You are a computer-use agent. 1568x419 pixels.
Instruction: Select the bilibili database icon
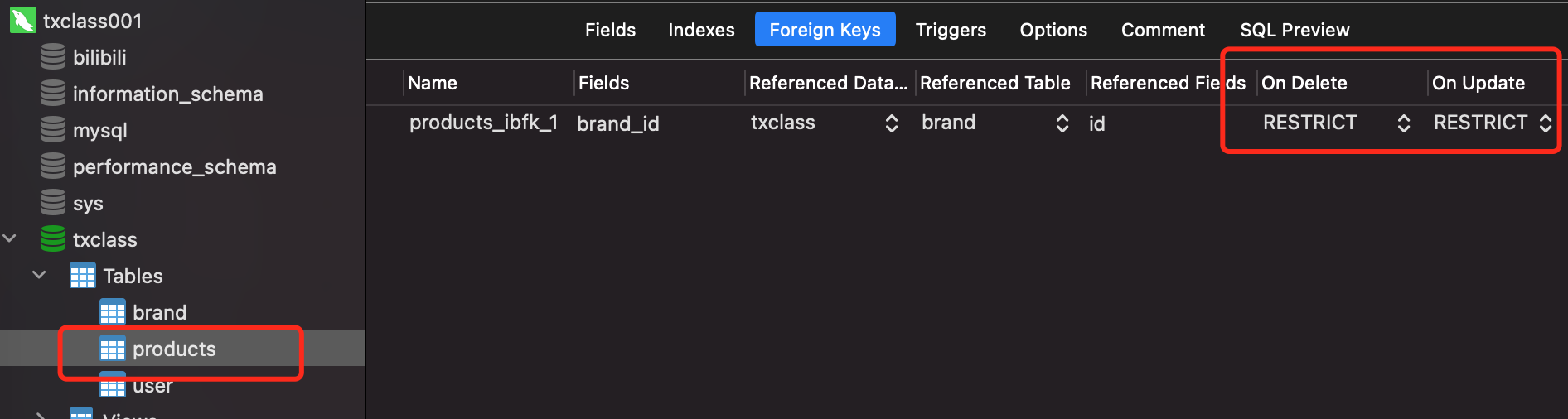(x=53, y=57)
